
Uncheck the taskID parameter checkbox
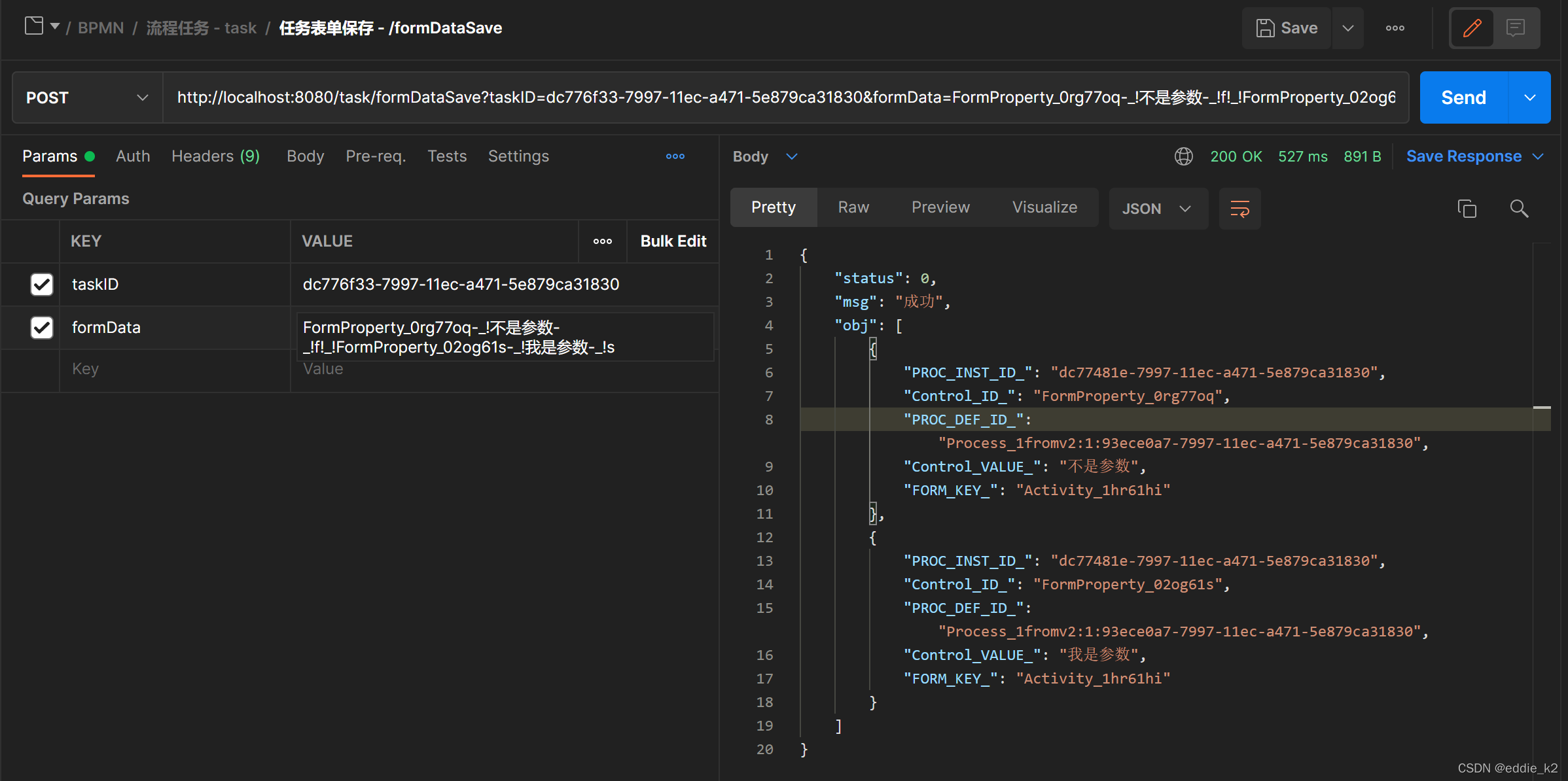click(42, 285)
